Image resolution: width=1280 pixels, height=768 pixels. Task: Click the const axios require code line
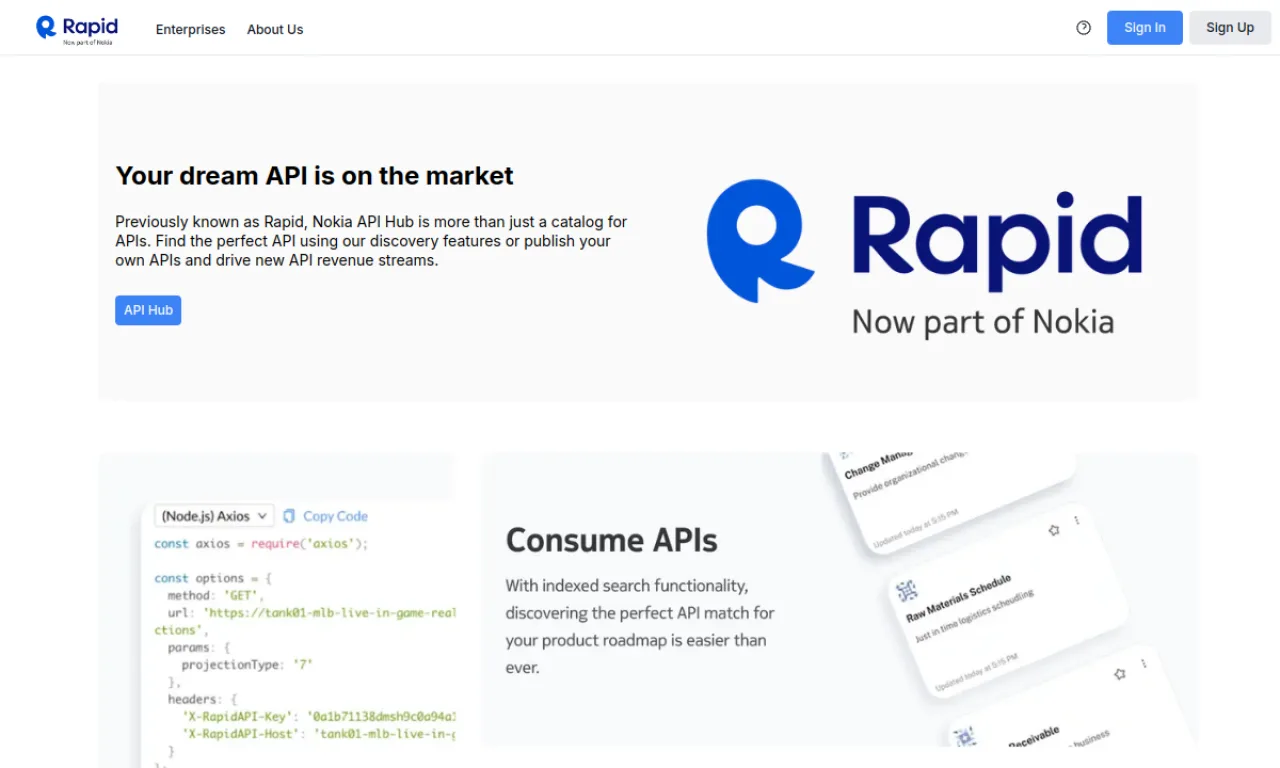261,544
